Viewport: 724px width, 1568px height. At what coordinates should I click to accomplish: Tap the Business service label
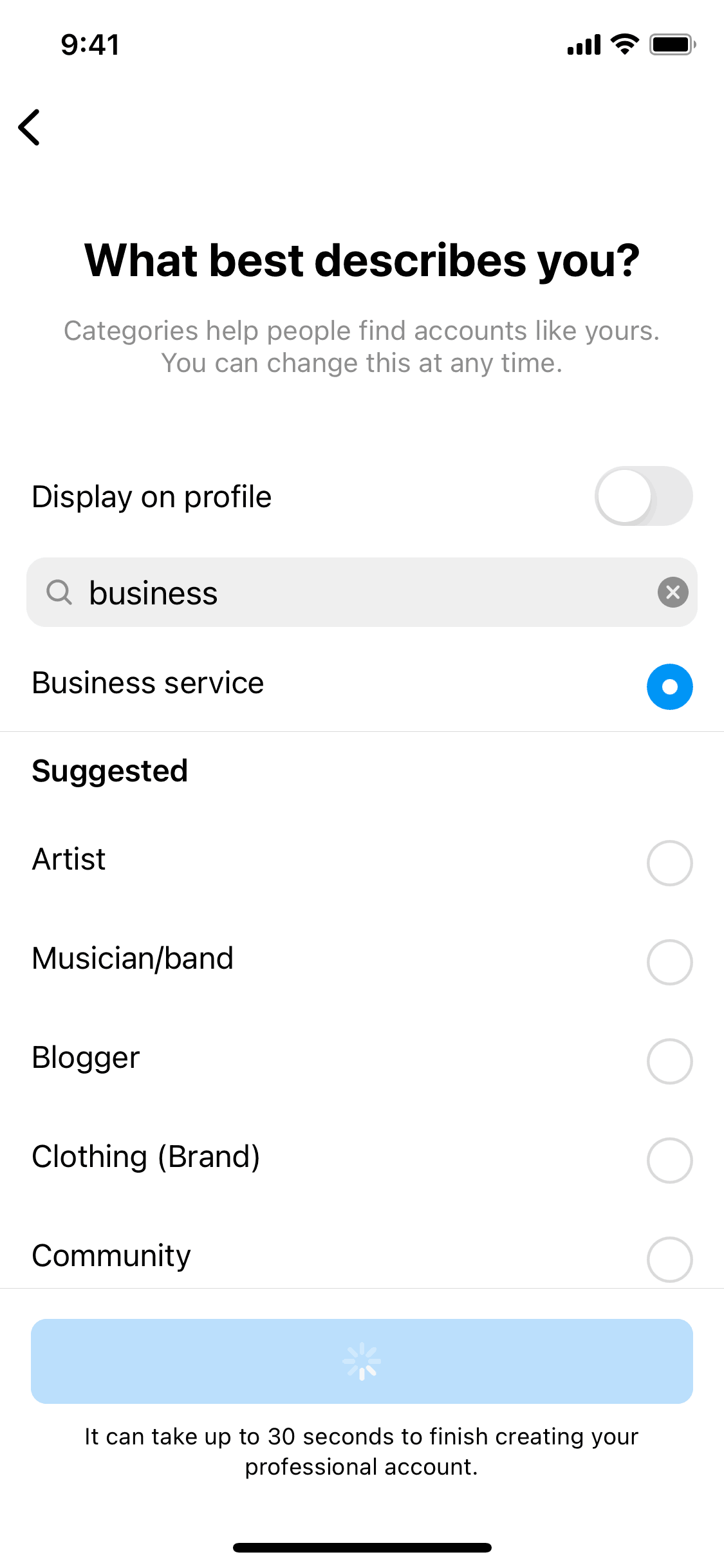[148, 683]
